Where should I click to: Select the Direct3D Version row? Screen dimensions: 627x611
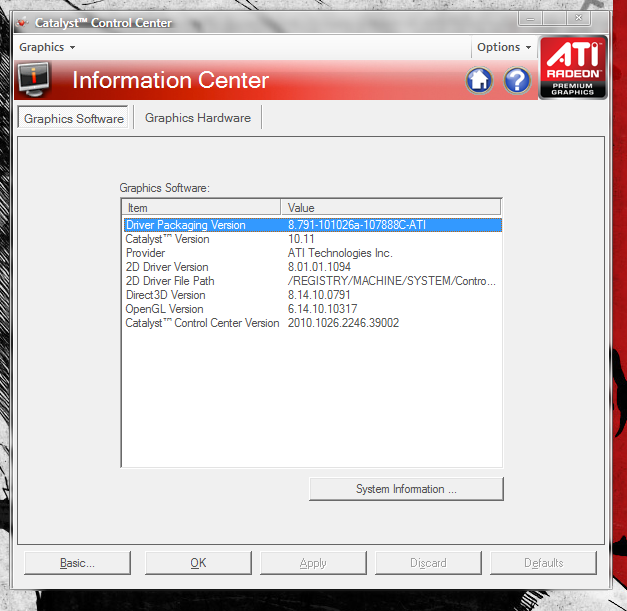click(x=313, y=295)
